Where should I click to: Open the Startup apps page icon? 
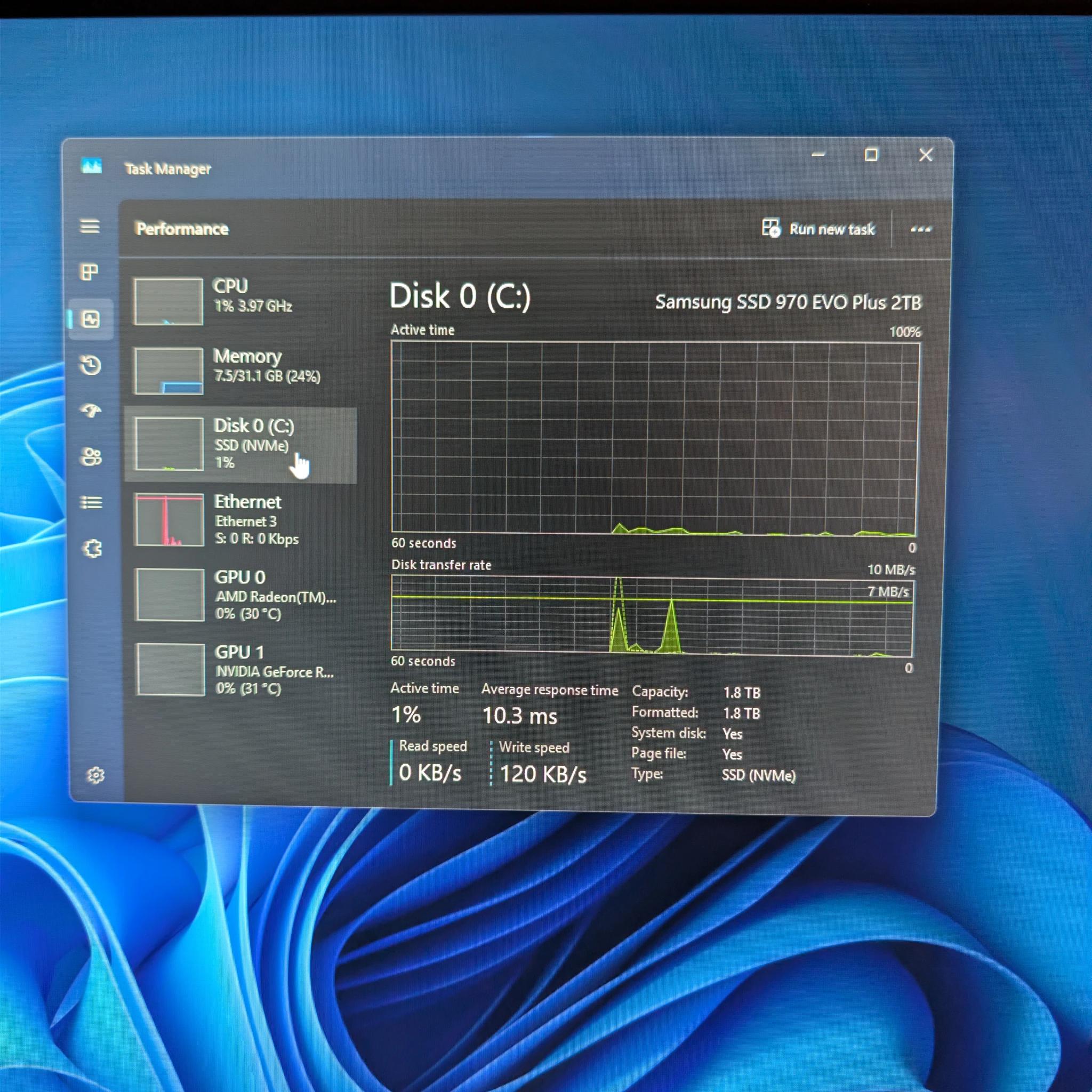pyautogui.click(x=91, y=411)
